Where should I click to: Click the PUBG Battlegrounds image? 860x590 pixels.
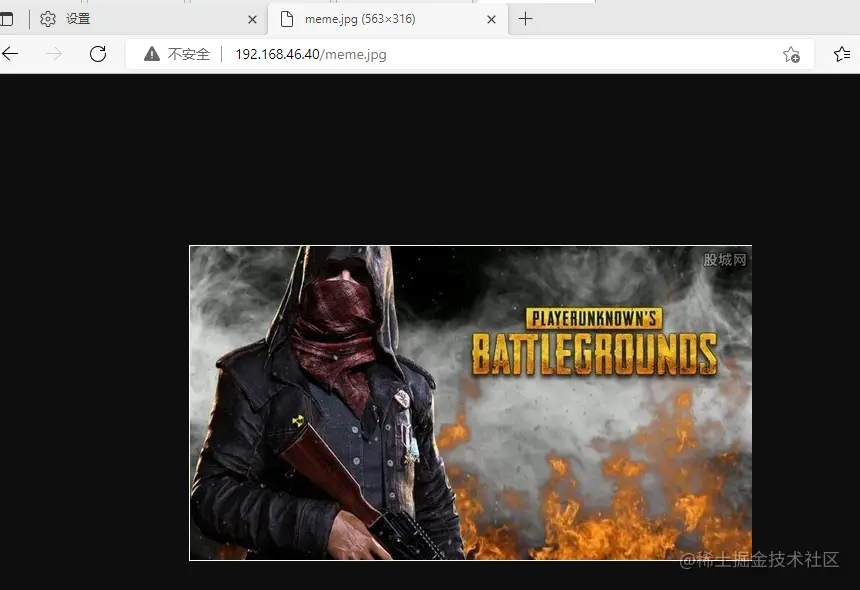(x=471, y=403)
